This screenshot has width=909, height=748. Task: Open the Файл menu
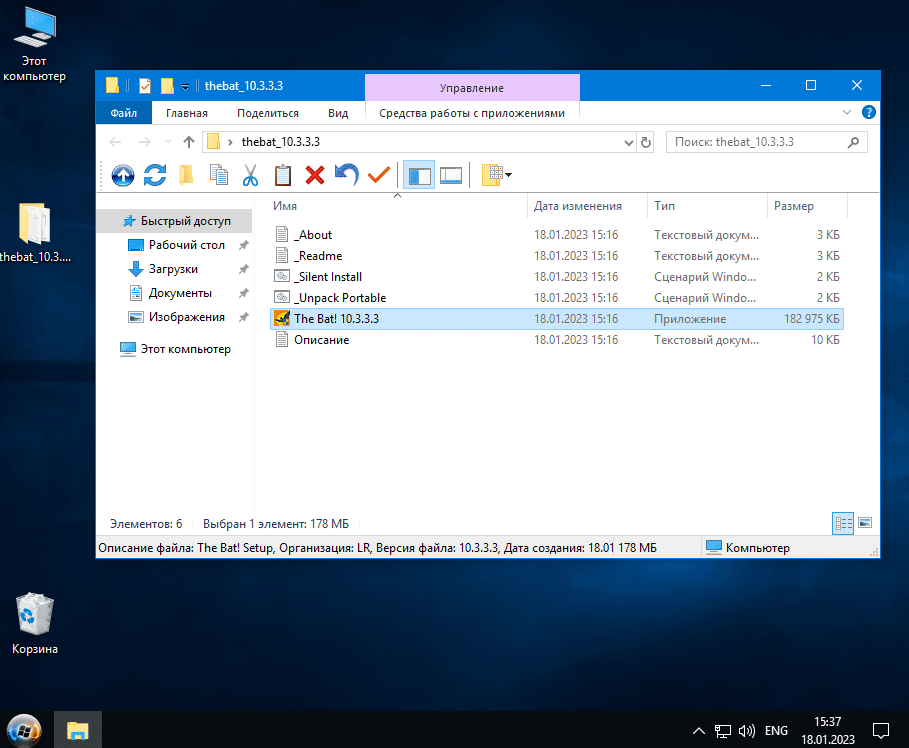pyautogui.click(x=123, y=113)
